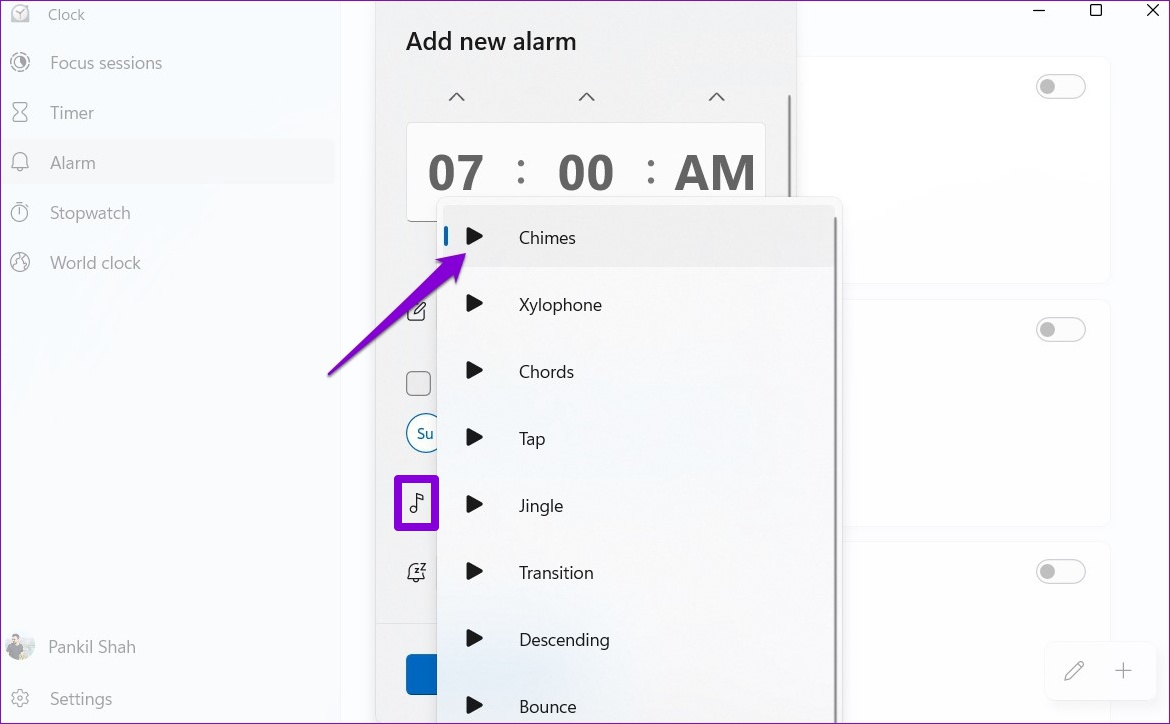Click the snooze bell icon
Viewport: 1170px width, 724px height.
click(x=417, y=572)
